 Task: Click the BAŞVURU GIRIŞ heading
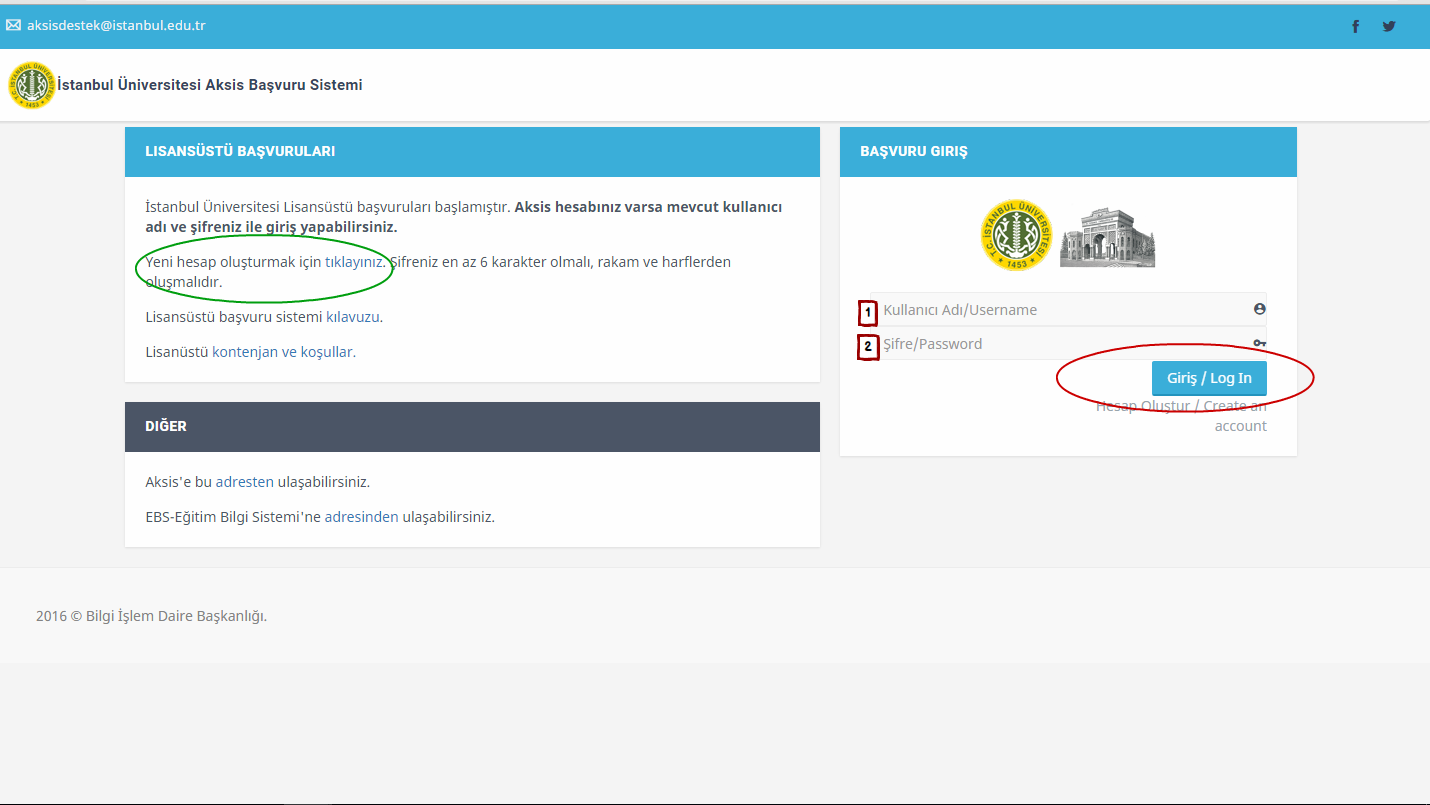(914, 152)
